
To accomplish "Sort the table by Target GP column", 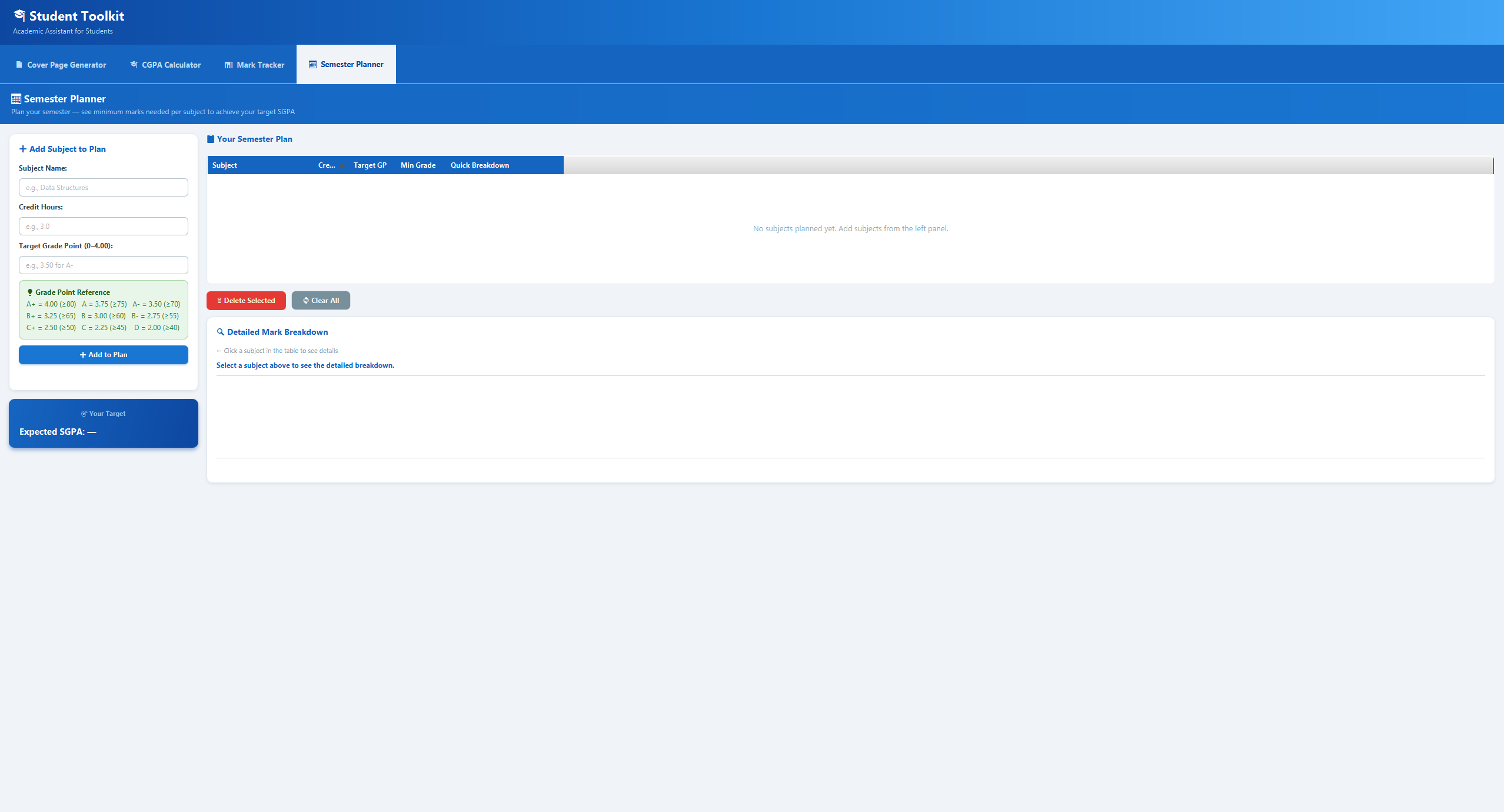I will point(370,165).
